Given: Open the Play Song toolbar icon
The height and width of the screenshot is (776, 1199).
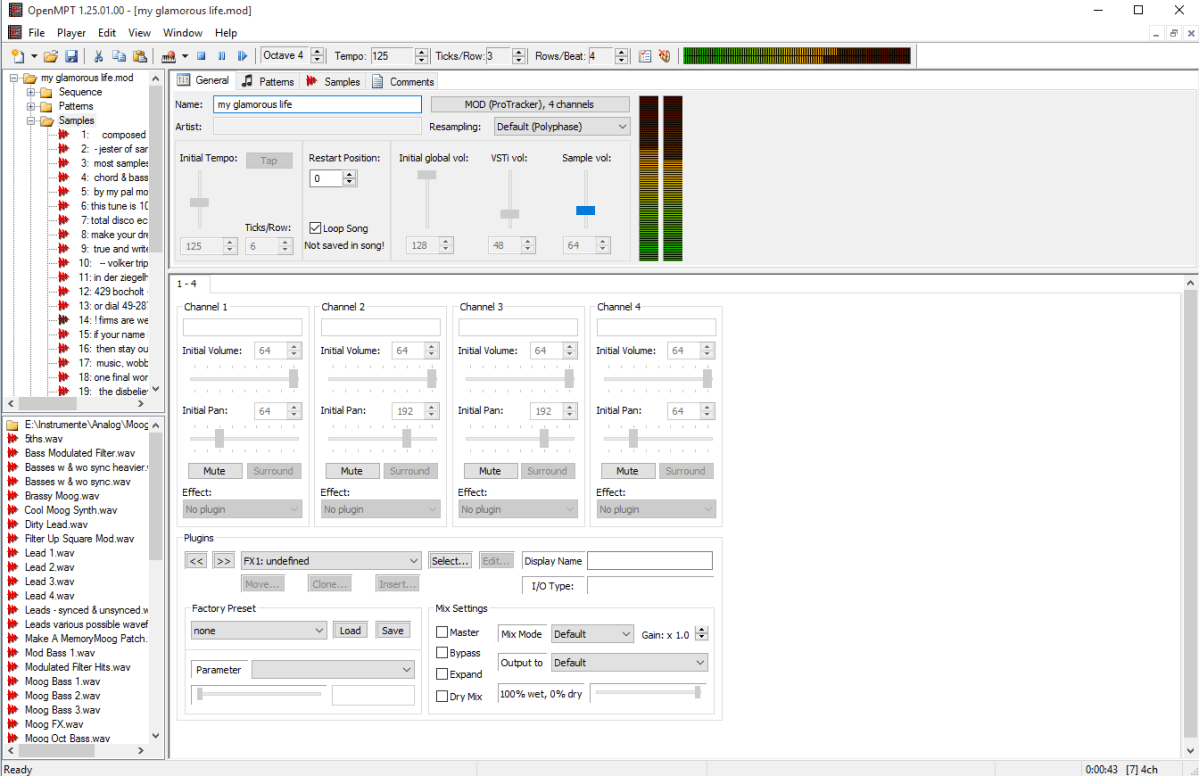Looking at the screenshot, I should pos(241,56).
